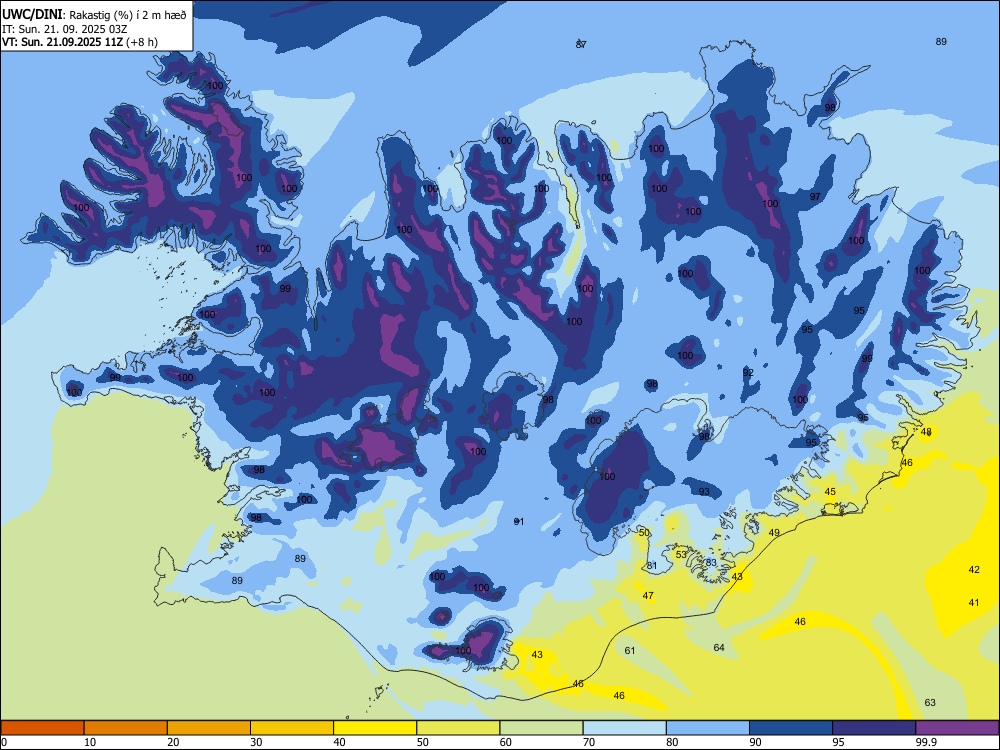Click the pale green 60–70 legend swatch

point(541,728)
